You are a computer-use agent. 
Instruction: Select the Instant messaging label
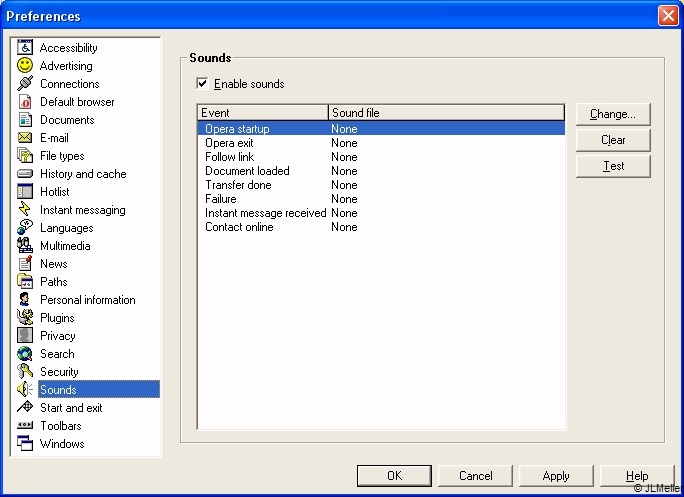[83, 210]
